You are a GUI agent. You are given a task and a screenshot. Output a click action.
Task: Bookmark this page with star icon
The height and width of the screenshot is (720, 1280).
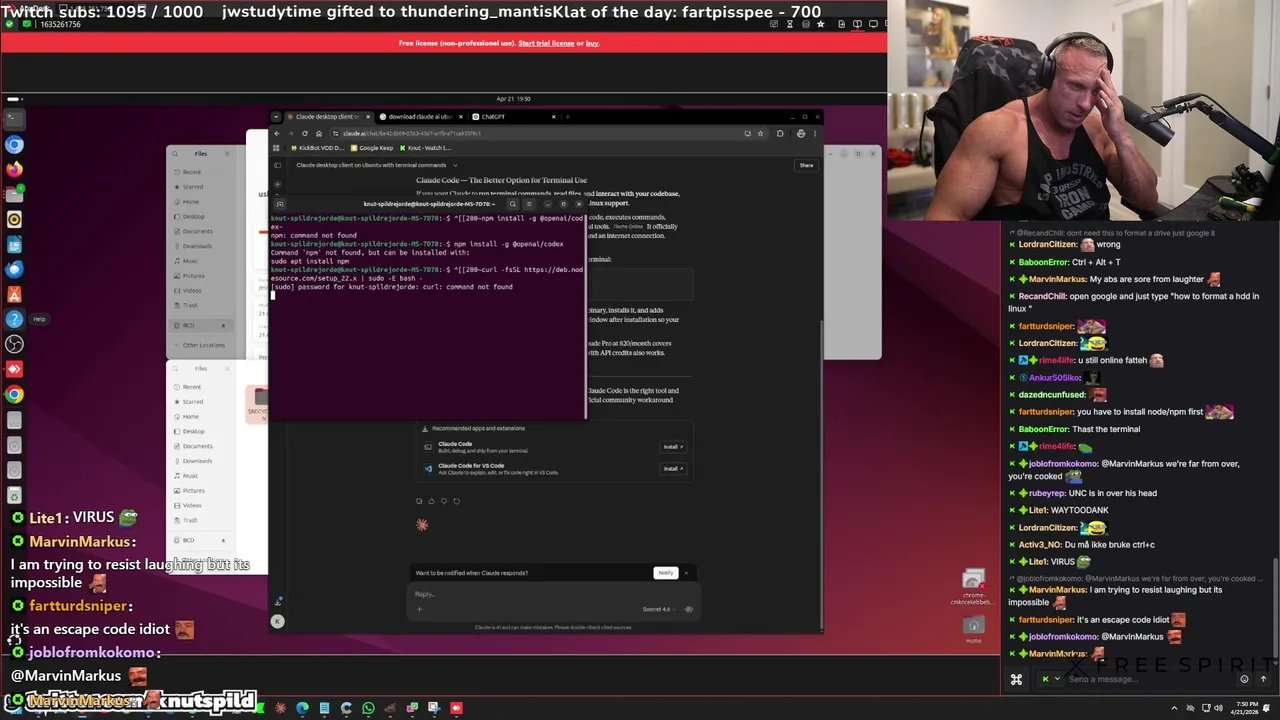tap(760, 133)
